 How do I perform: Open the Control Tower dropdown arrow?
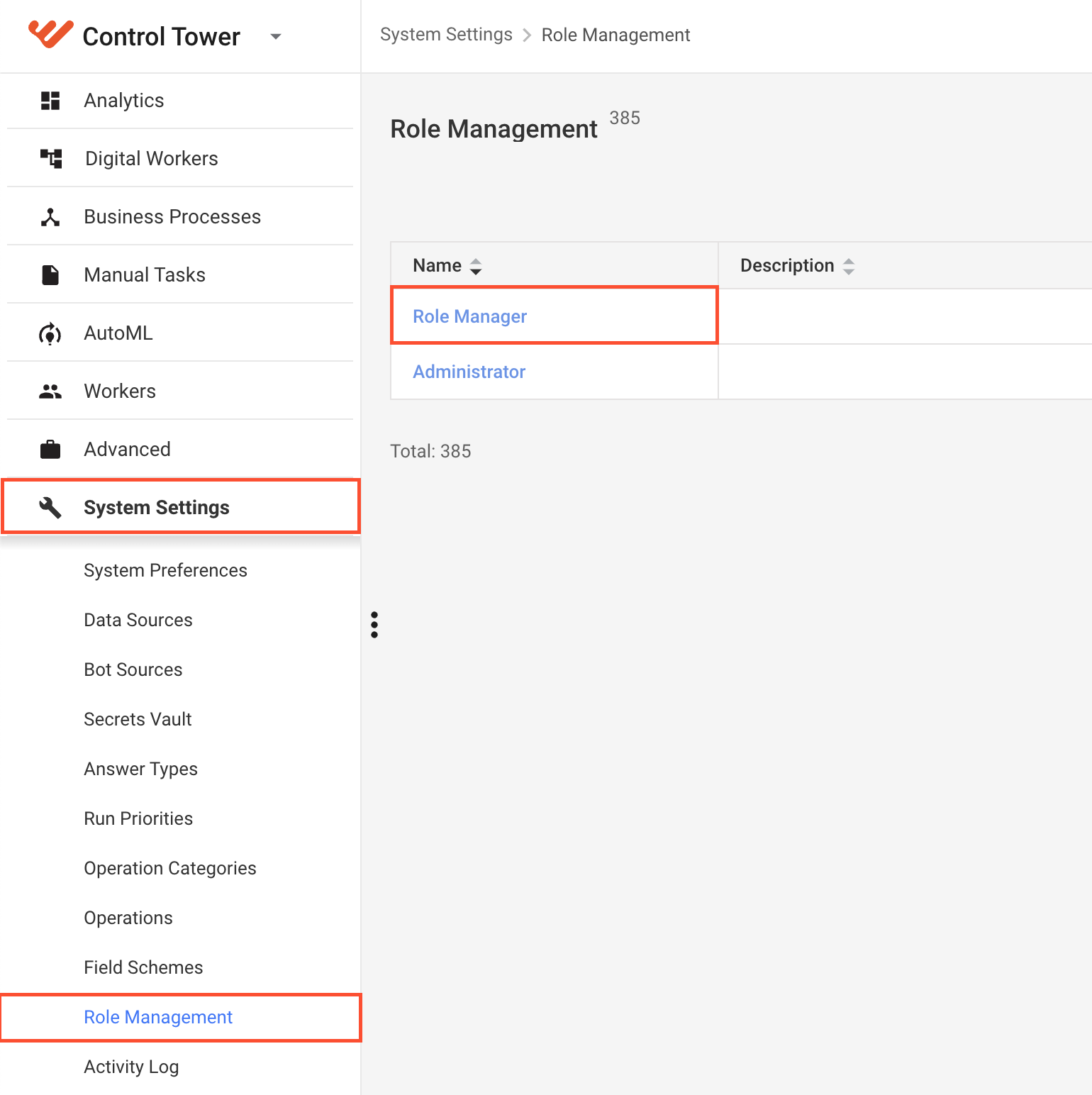(276, 36)
